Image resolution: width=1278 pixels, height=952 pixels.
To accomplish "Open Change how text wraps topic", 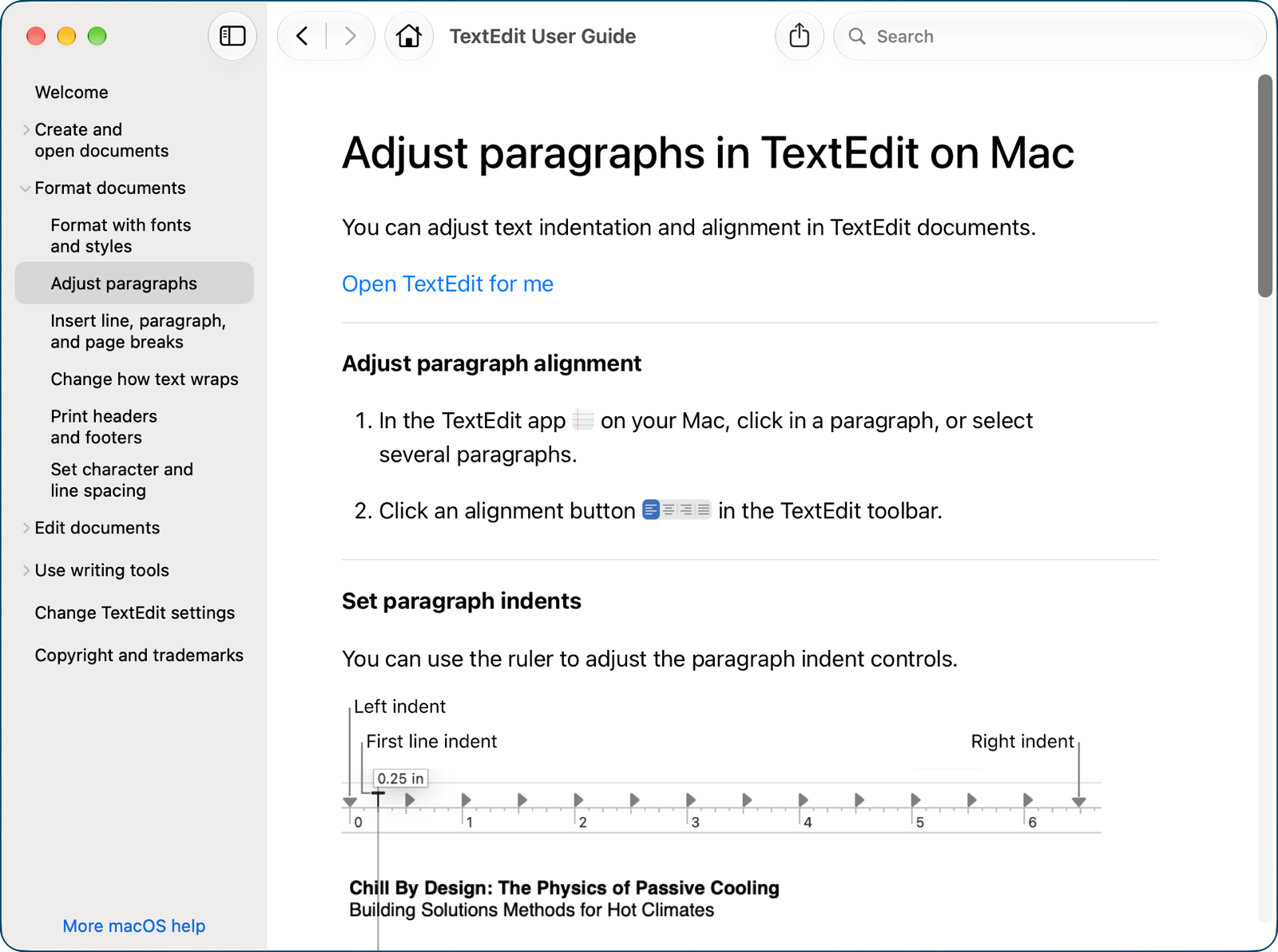I will (x=145, y=379).
